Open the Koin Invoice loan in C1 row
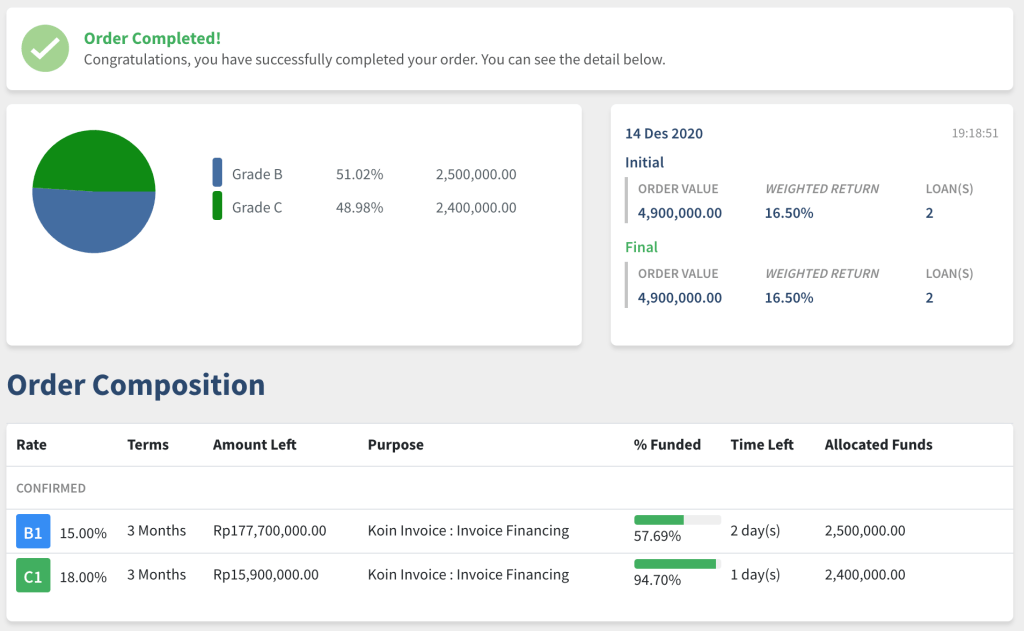The image size is (1024, 631). click(x=468, y=575)
